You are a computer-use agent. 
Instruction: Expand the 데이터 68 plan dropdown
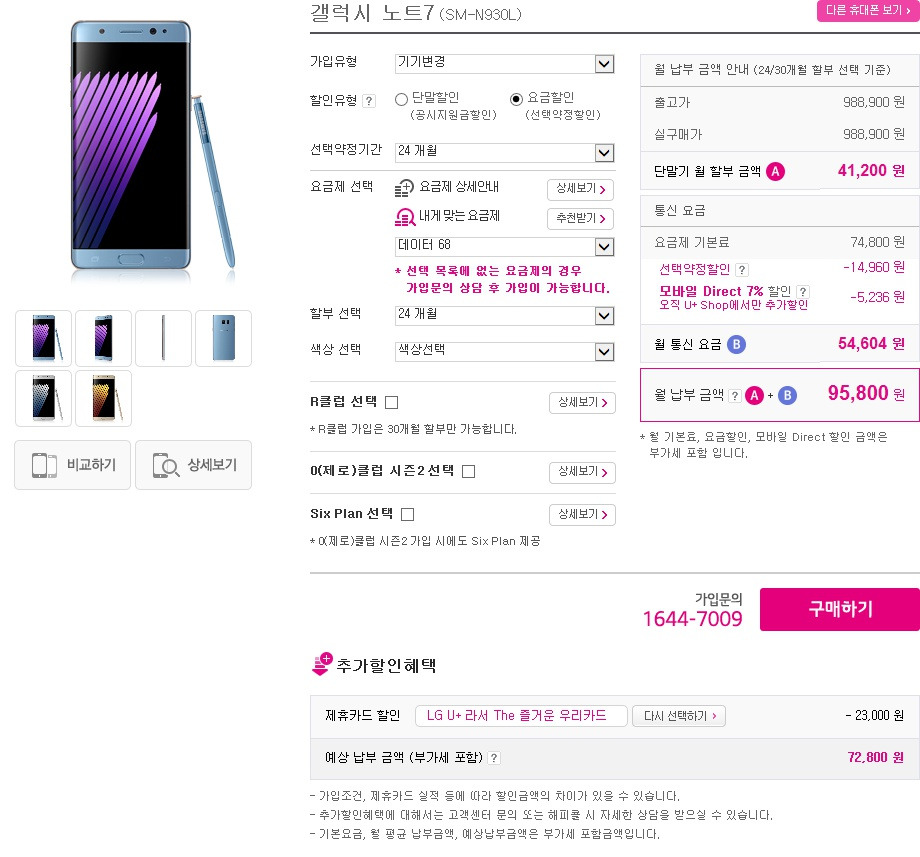point(505,246)
